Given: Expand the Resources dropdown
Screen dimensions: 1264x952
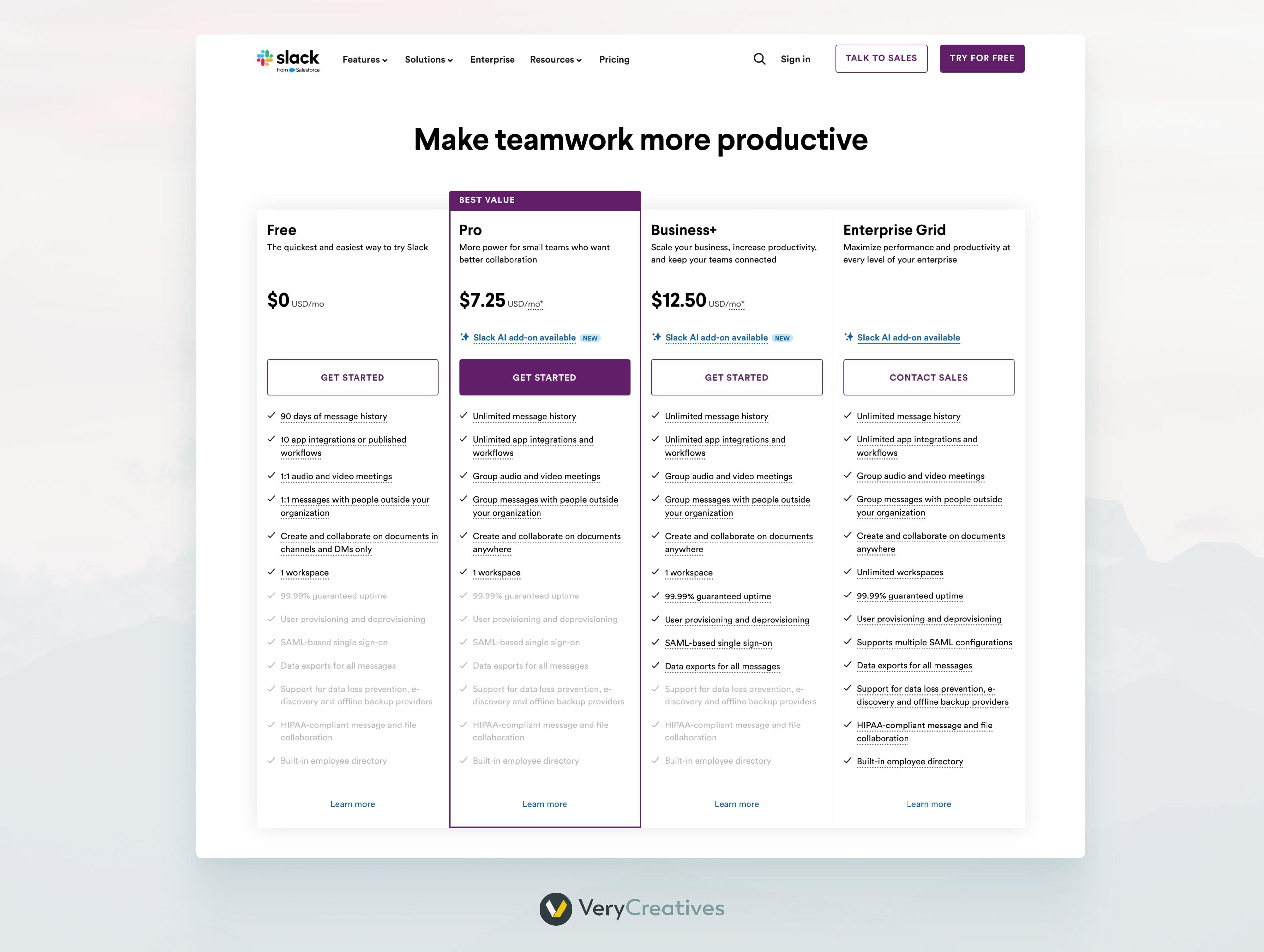Looking at the screenshot, I should tap(555, 60).
